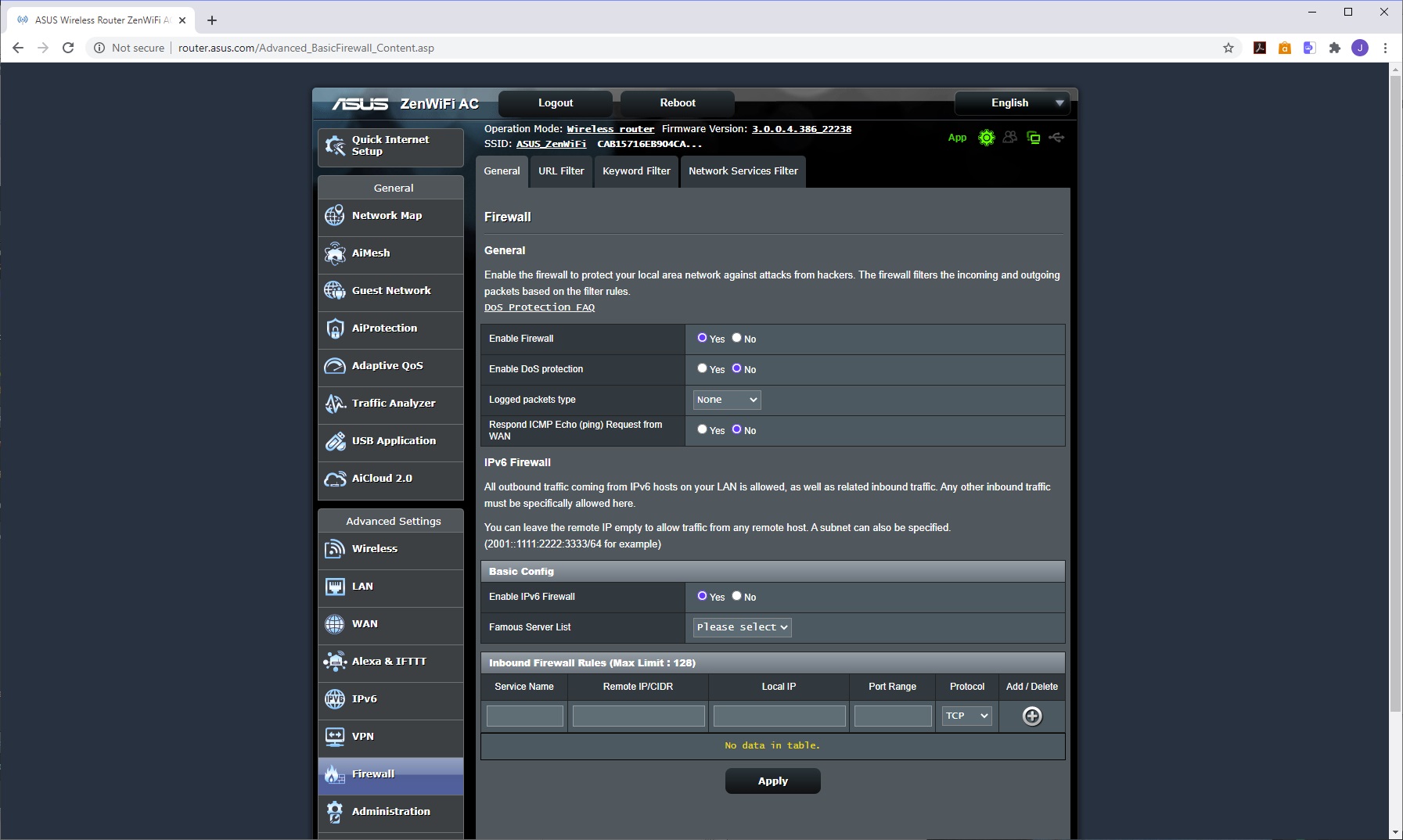Switch to the Keyword Filter tab
The image size is (1403, 840).
(636, 171)
